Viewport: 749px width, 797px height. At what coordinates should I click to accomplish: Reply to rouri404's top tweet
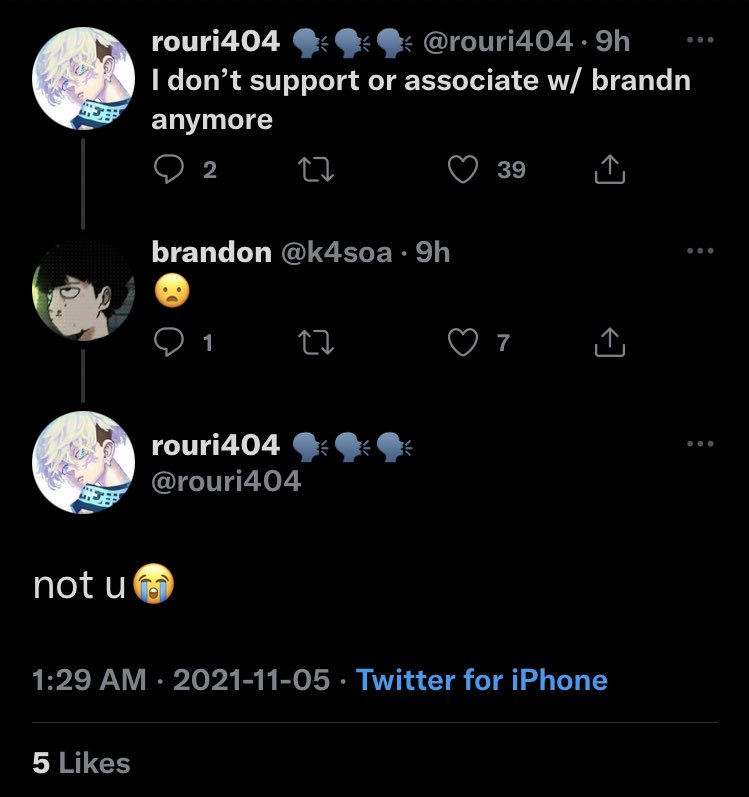coord(169,169)
